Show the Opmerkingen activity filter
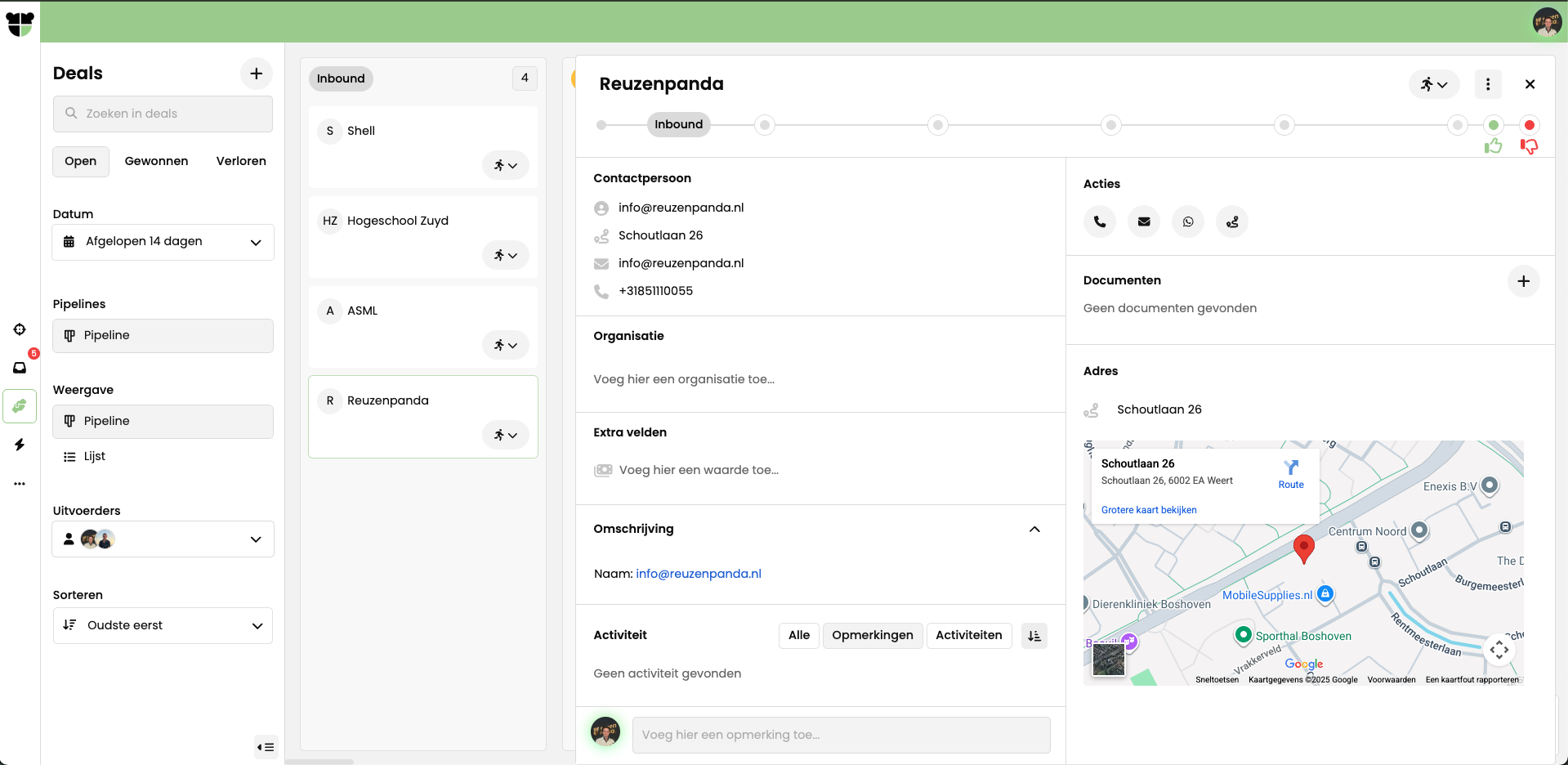 point(872,635)
